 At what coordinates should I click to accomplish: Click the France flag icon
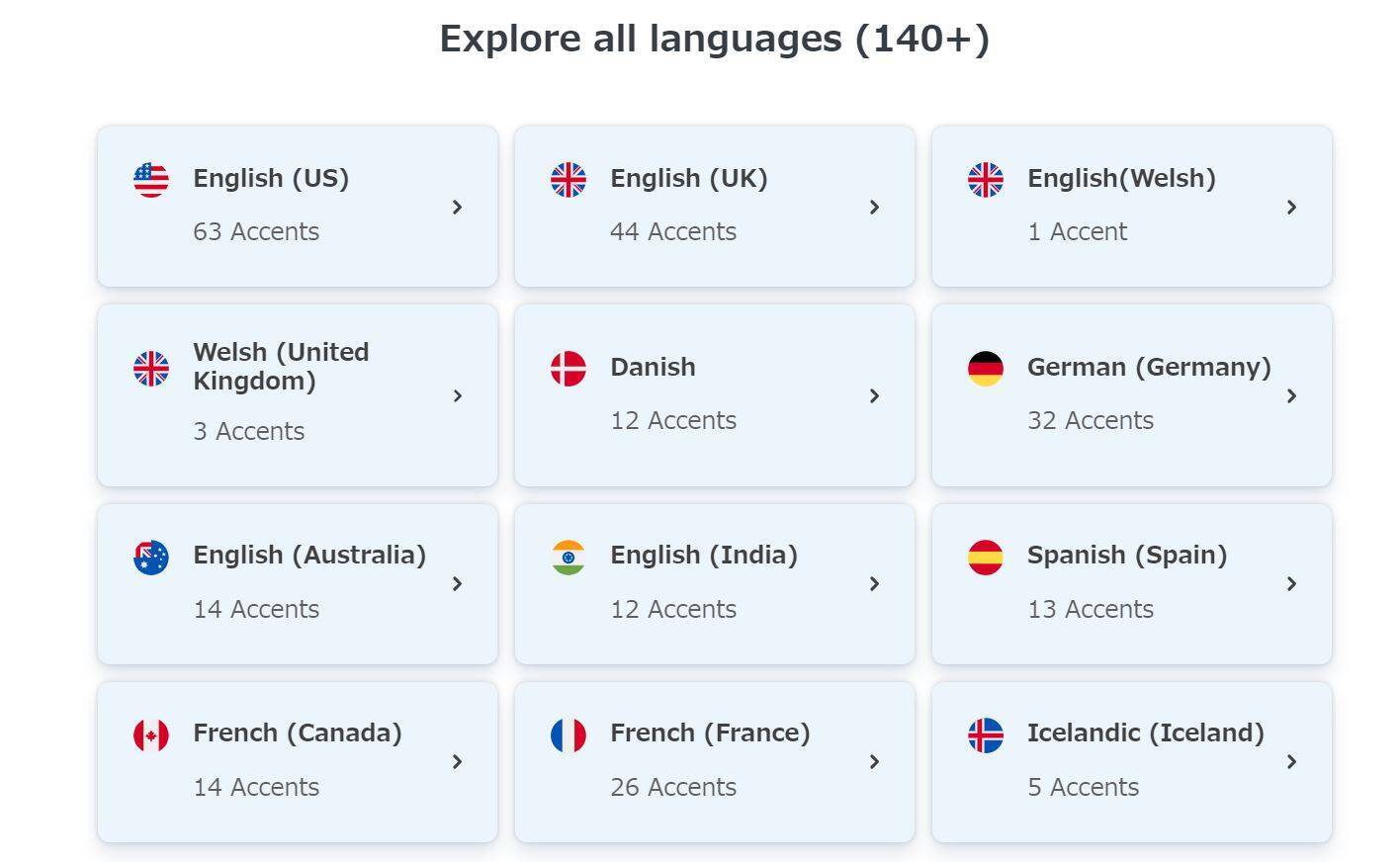coord(569,735)
